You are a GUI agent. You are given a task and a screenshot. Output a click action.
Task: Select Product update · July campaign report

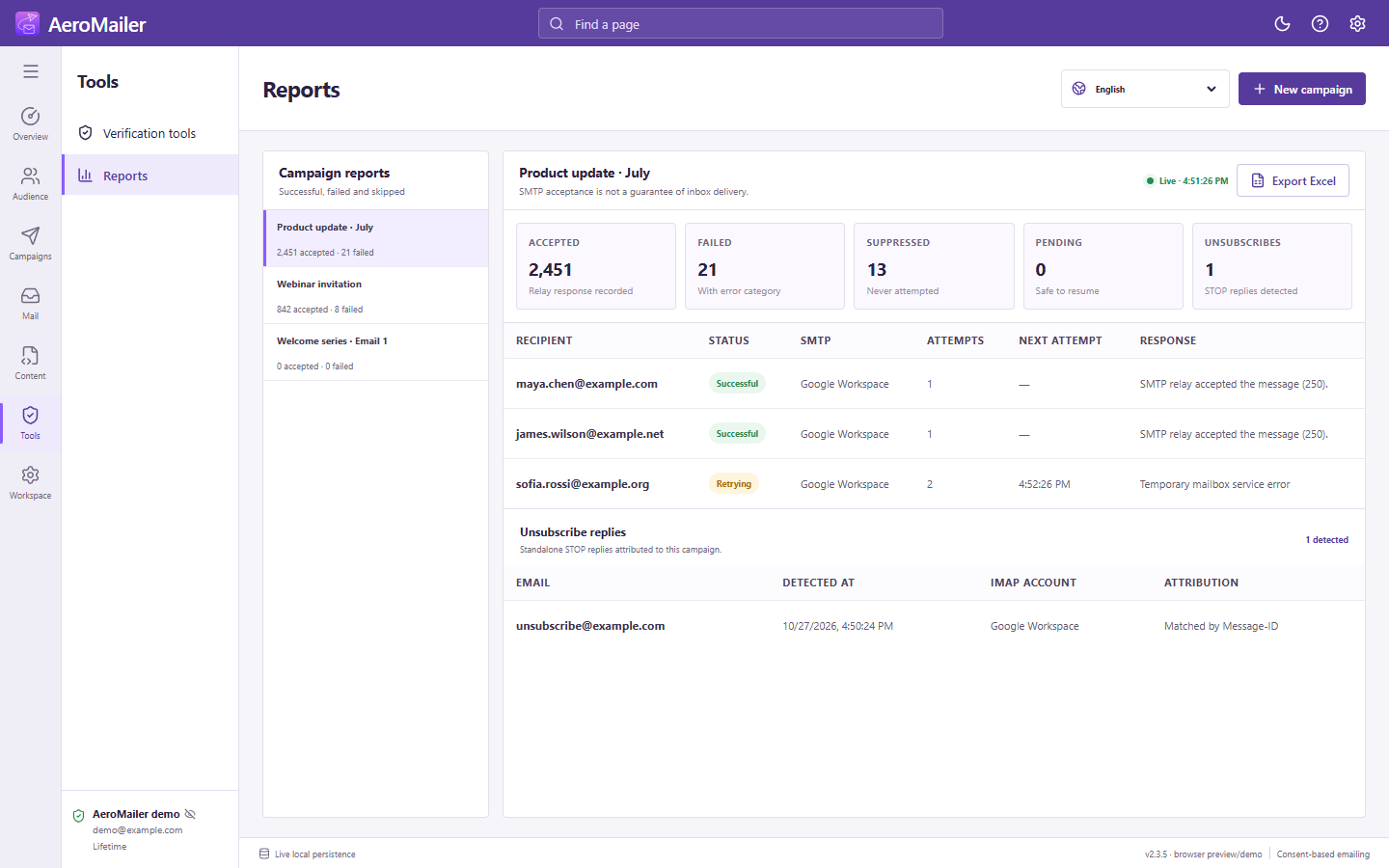point(376,238)
